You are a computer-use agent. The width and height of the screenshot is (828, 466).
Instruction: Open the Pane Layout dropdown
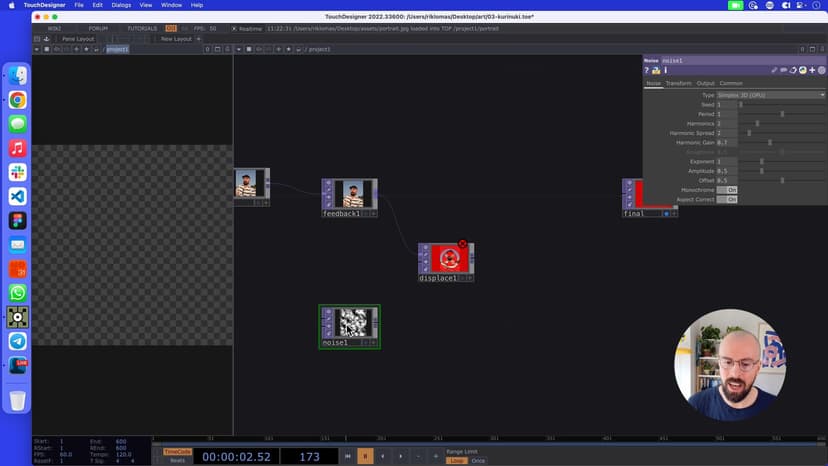[78, 39]
